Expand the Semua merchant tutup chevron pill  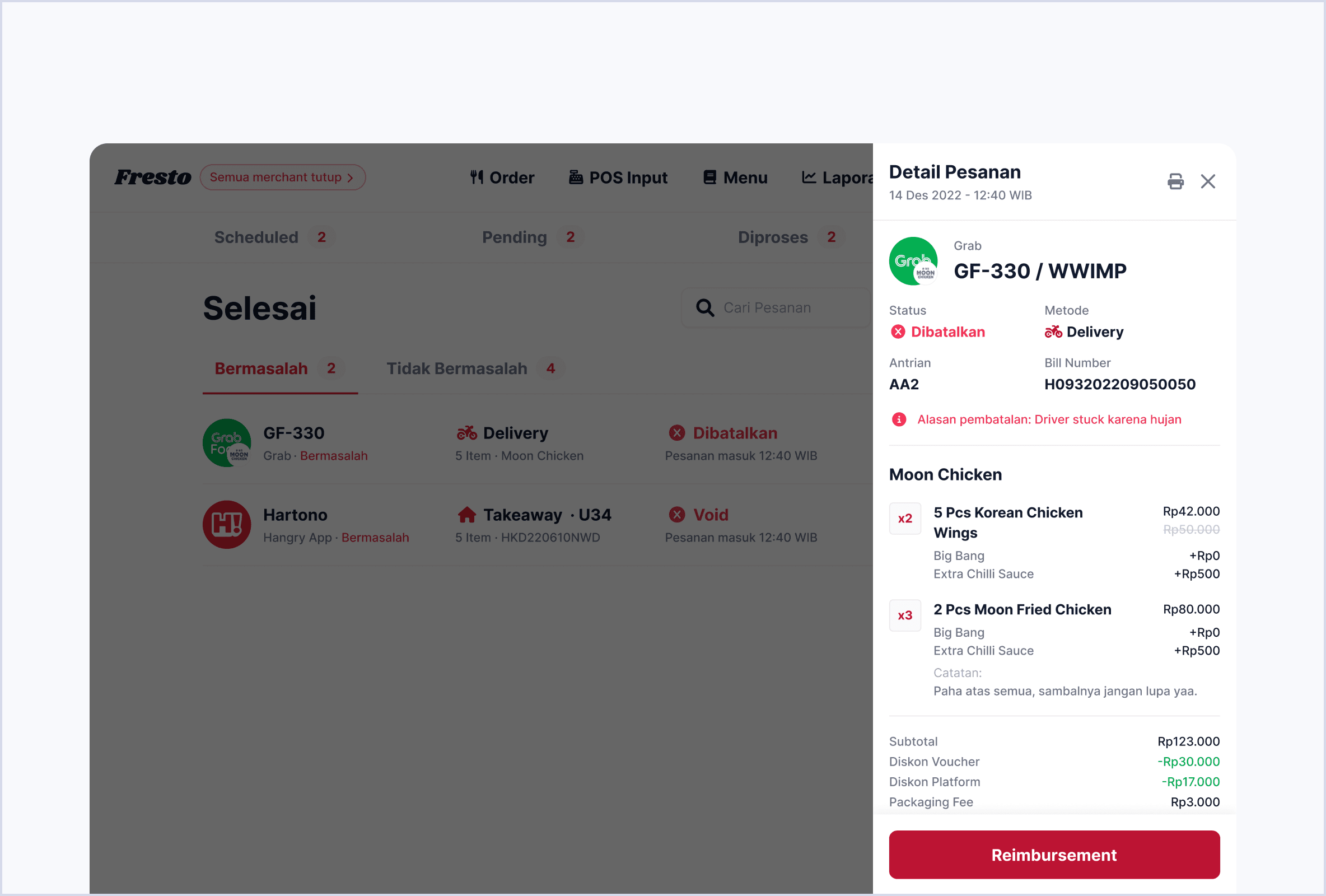282,178
